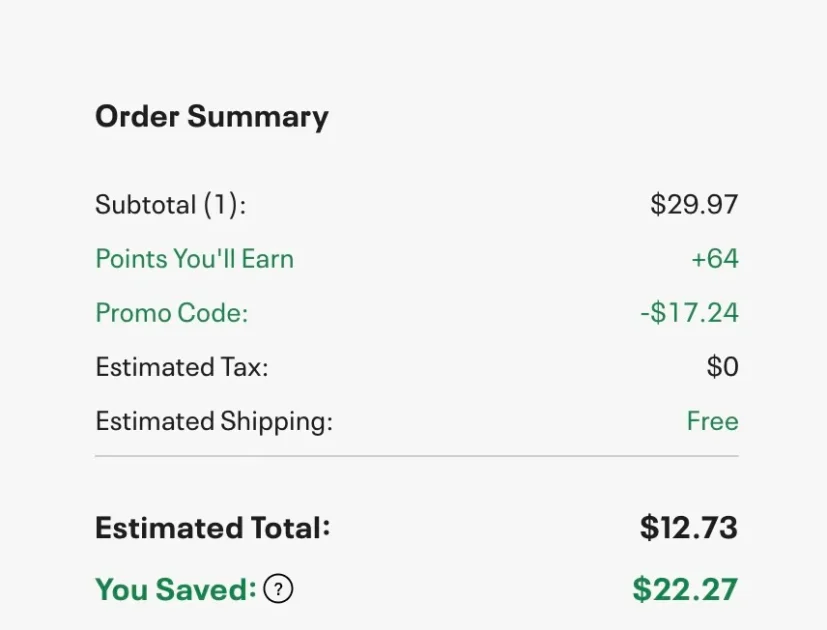Image resolution: width=827 pixels, height=630 pixels.
Task: Click the green Free shipping value
Action: (712, 421)
